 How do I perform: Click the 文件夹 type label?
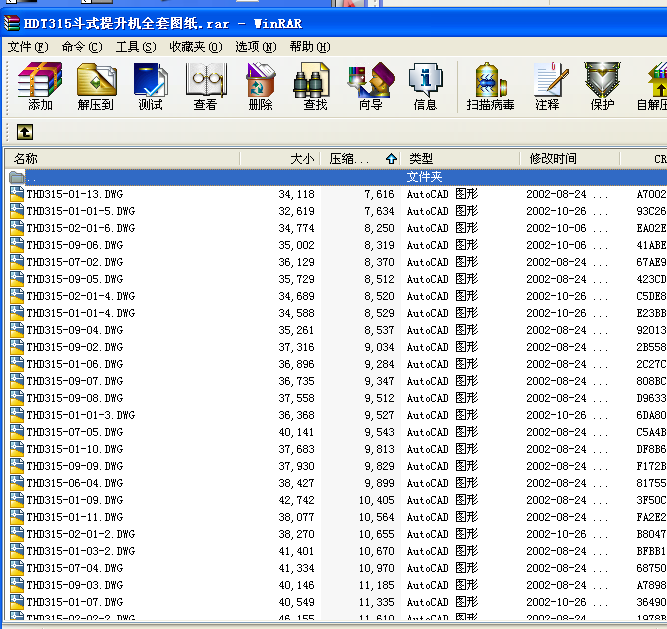[x=425, y=177]
